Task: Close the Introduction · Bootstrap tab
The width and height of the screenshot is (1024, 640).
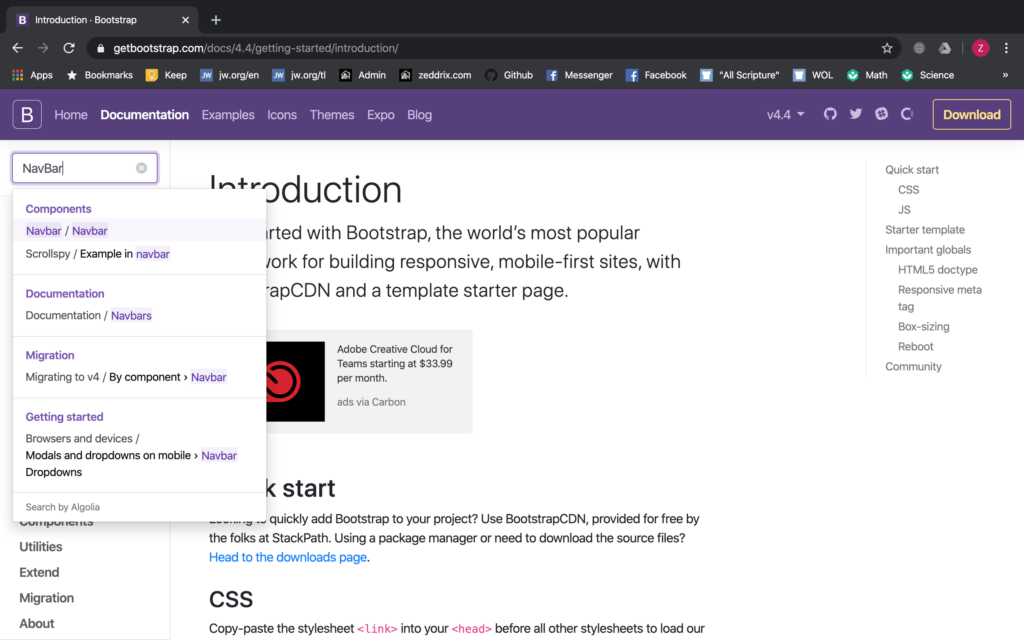Action: 185,20
